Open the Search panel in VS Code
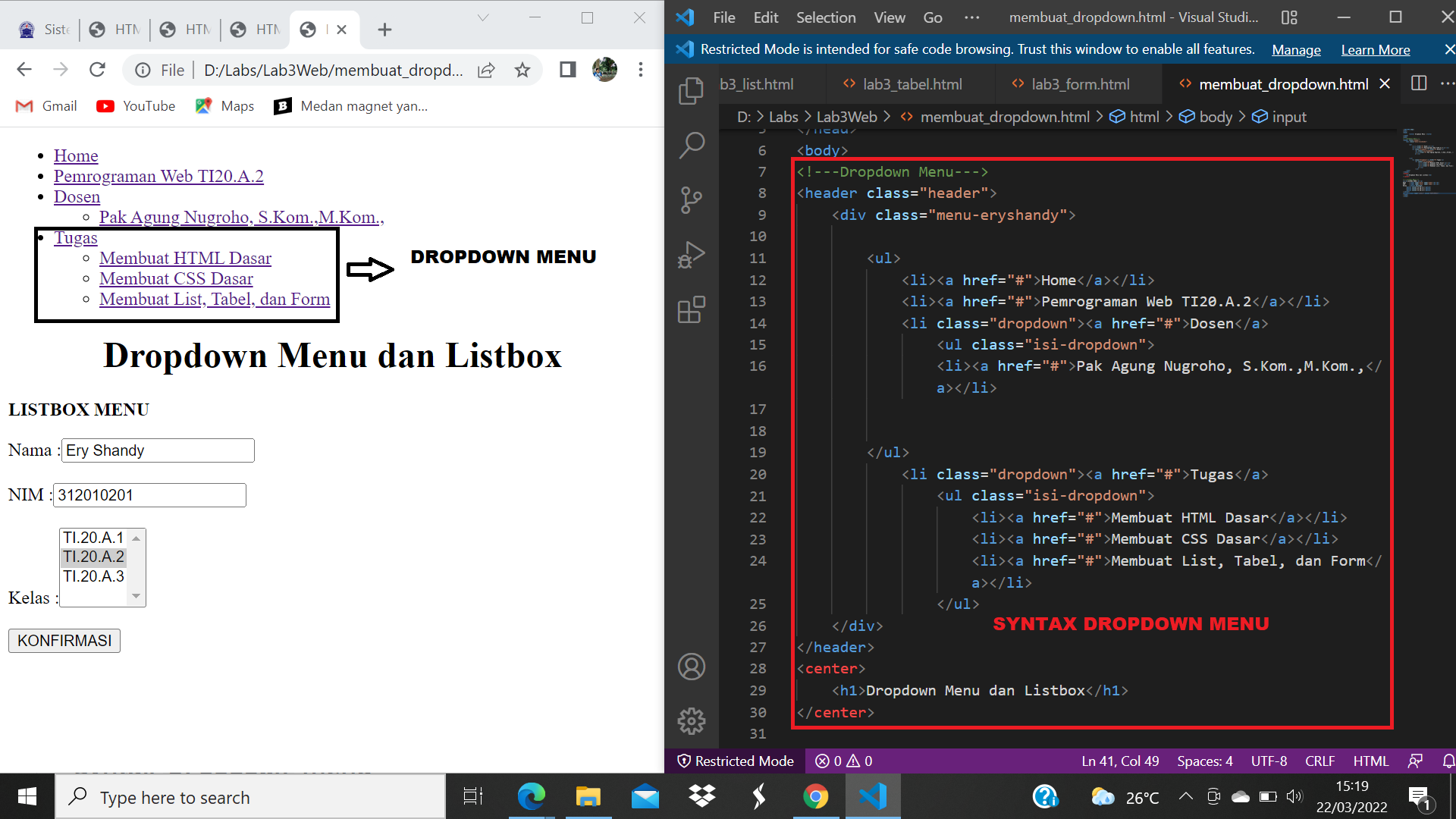 pyautogui.click(x=691, y=144)
